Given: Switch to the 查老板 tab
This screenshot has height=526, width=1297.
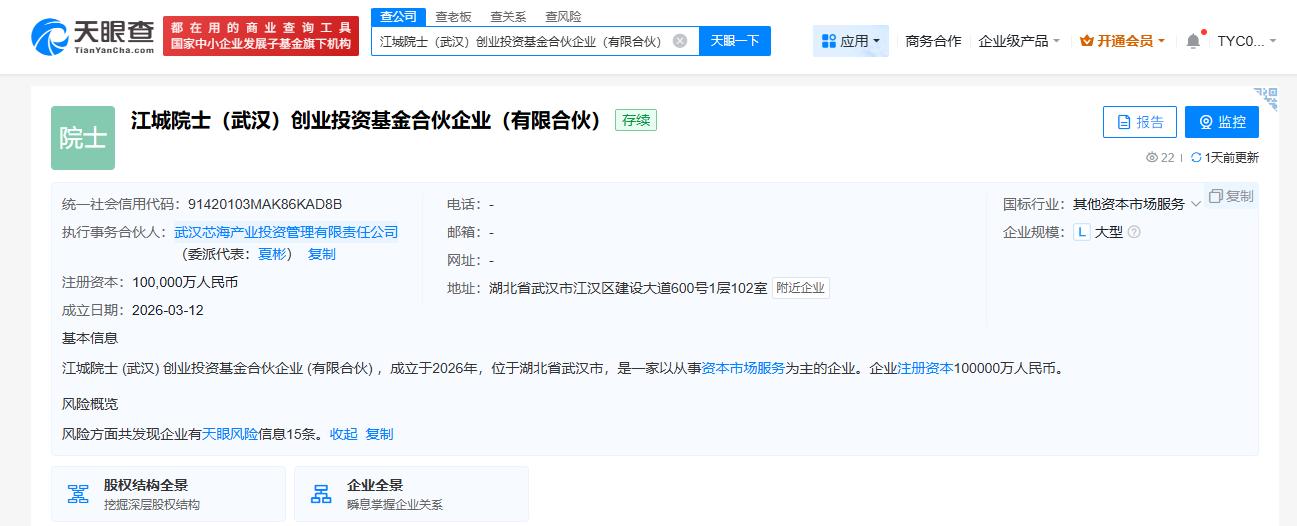Looking at the screenshot, I should 453,16.
